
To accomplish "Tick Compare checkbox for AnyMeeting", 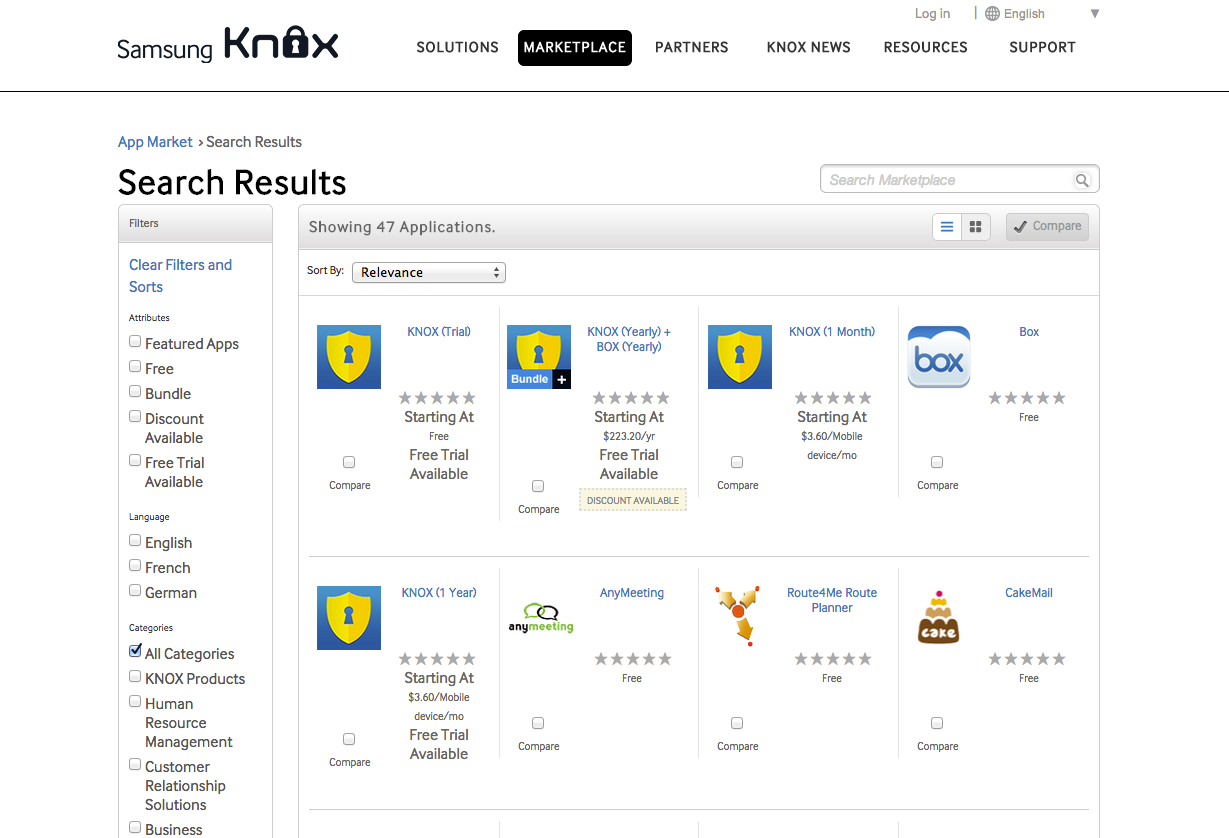I will 538,723.
